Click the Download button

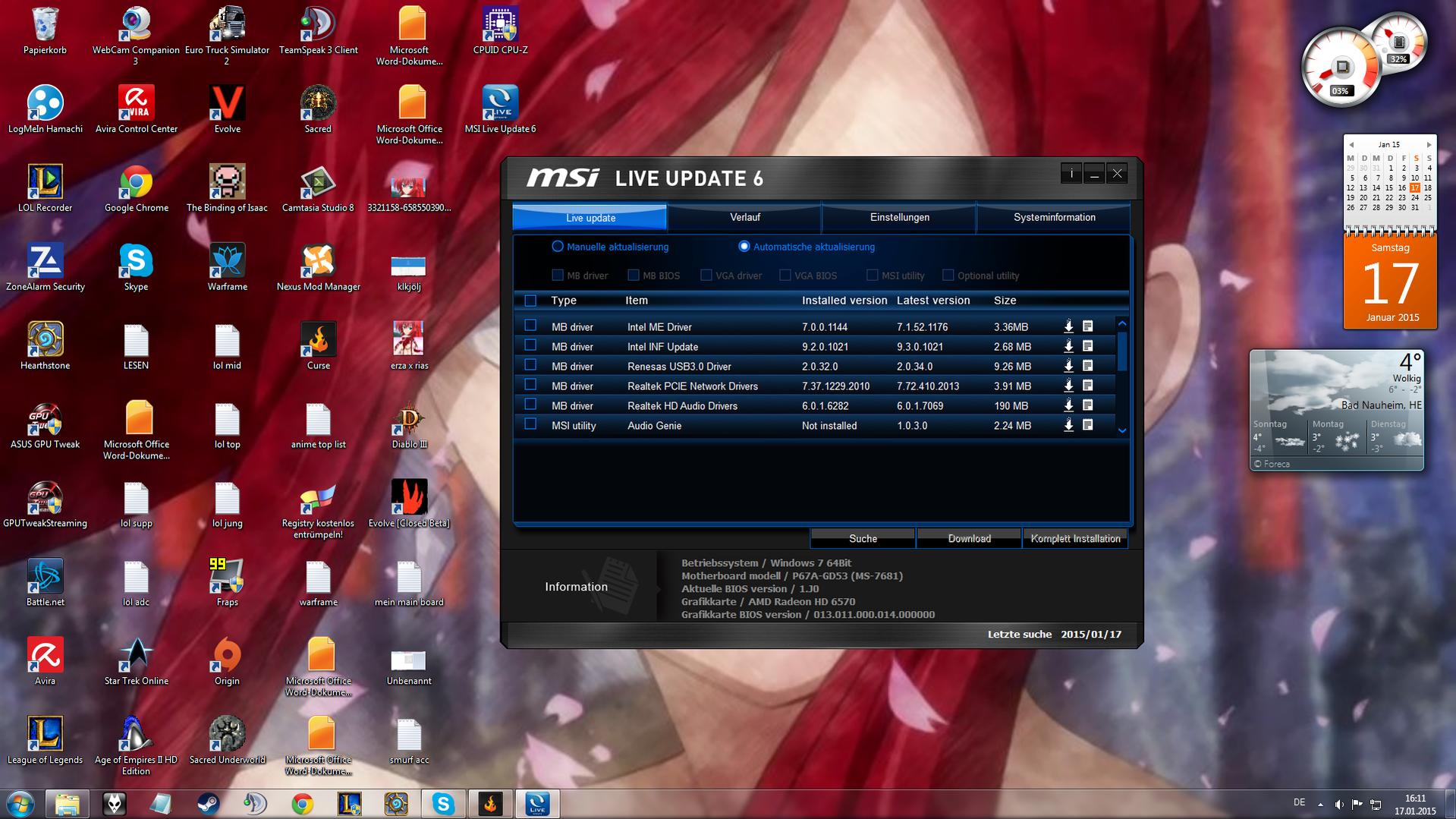tap(969, 538)
